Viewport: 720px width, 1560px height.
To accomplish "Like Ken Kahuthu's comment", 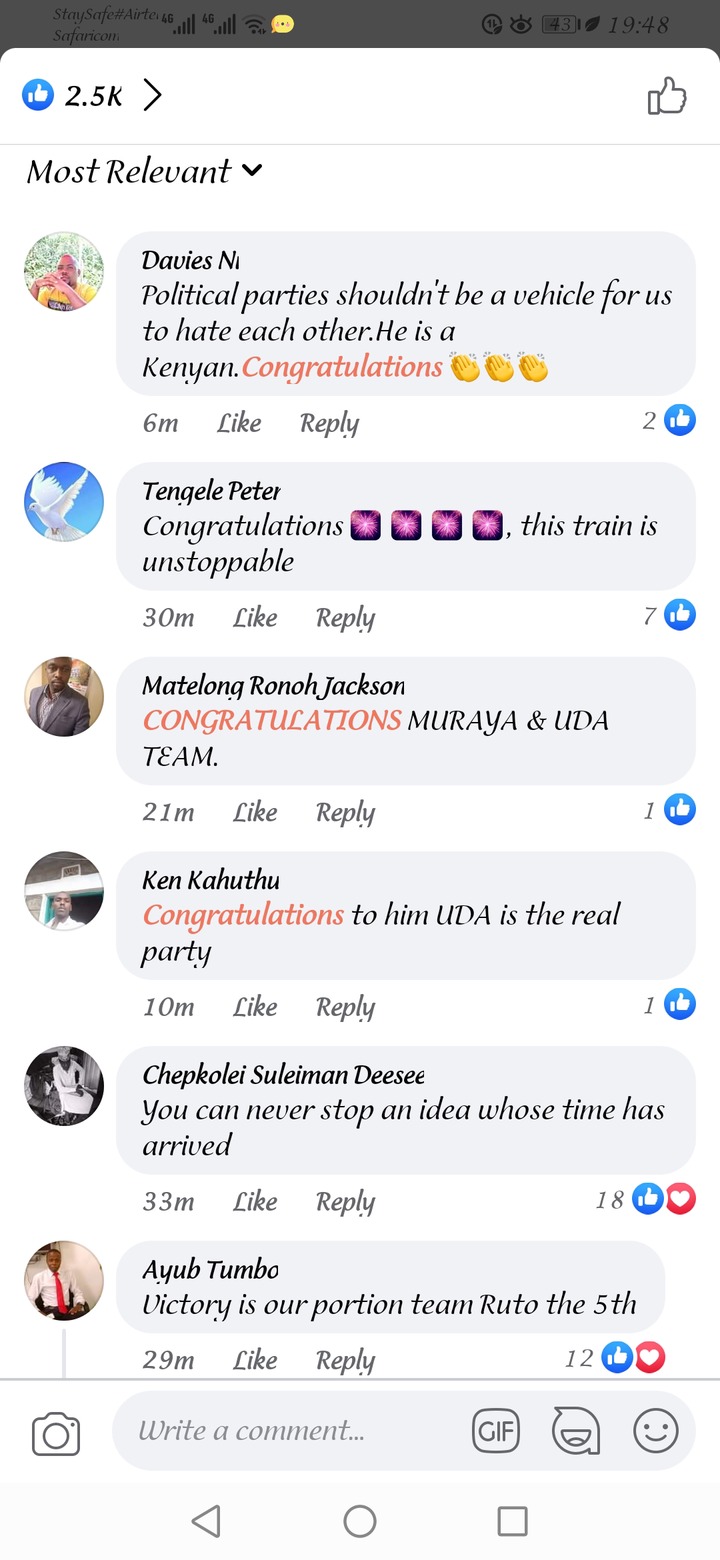I will 255,1007.
